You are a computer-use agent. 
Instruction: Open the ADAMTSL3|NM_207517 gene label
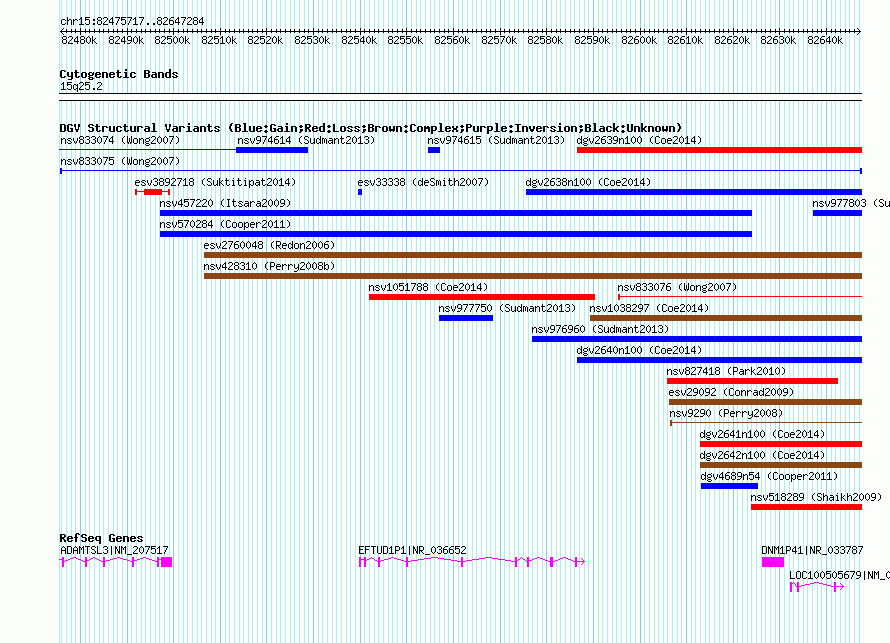114,550
